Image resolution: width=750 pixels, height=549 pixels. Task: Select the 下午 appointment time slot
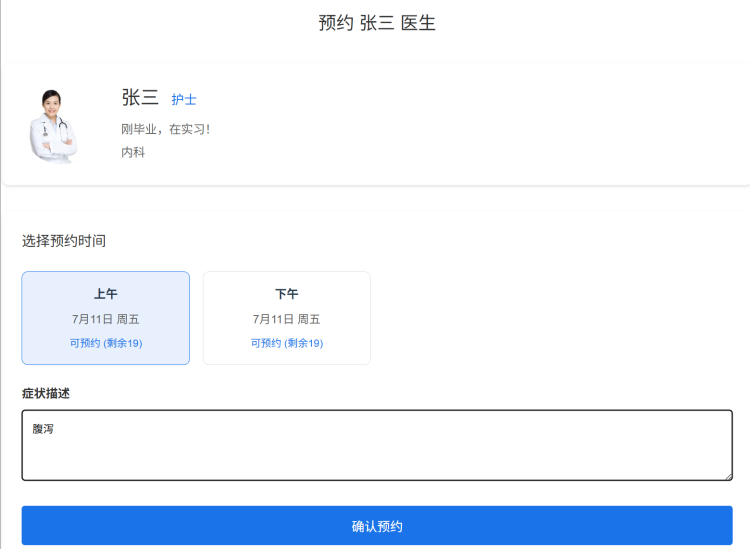click(287, 318)
